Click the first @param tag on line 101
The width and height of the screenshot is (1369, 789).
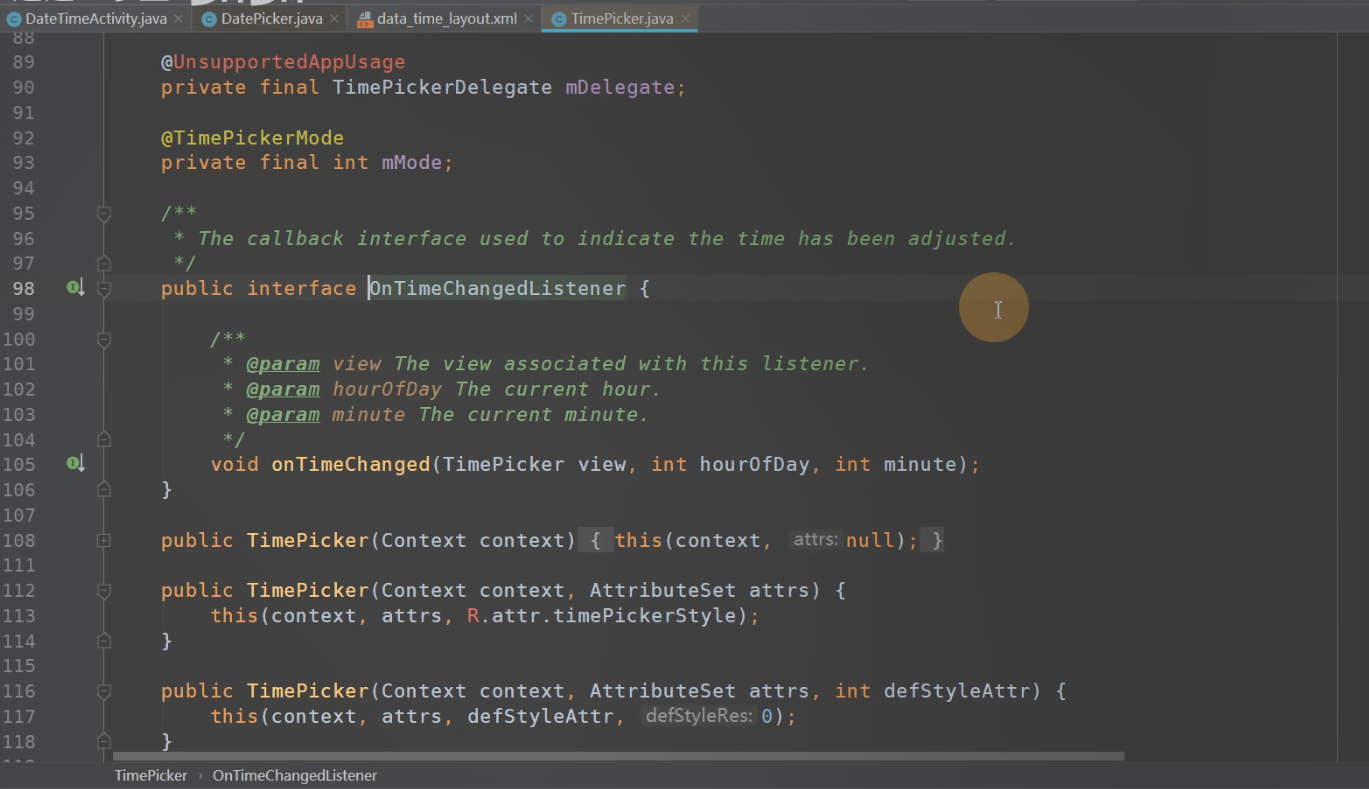283,364
